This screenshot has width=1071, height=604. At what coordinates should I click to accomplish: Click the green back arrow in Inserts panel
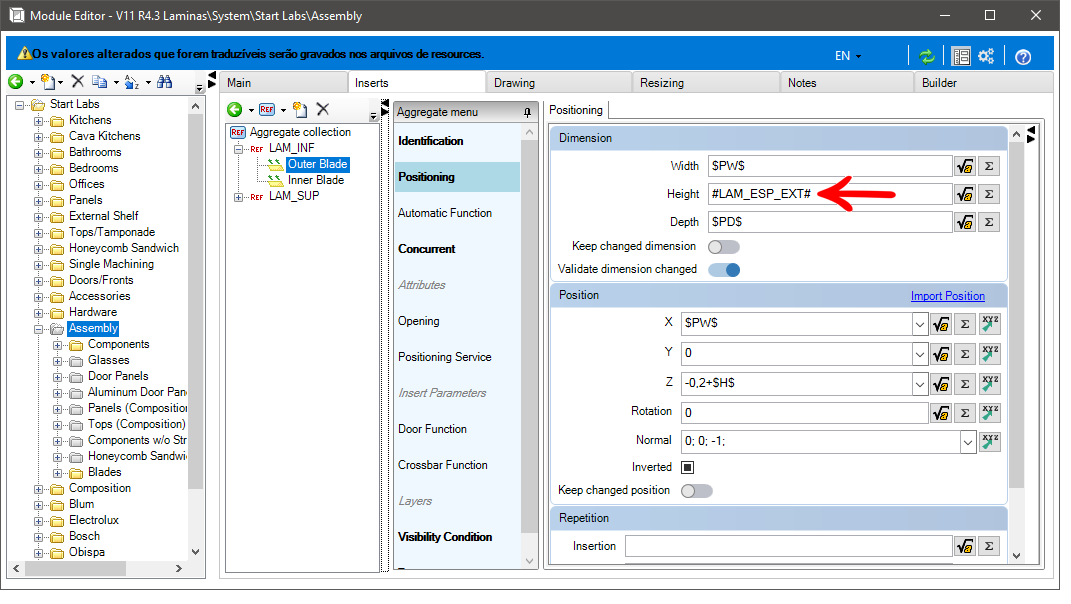pos(235,109)
